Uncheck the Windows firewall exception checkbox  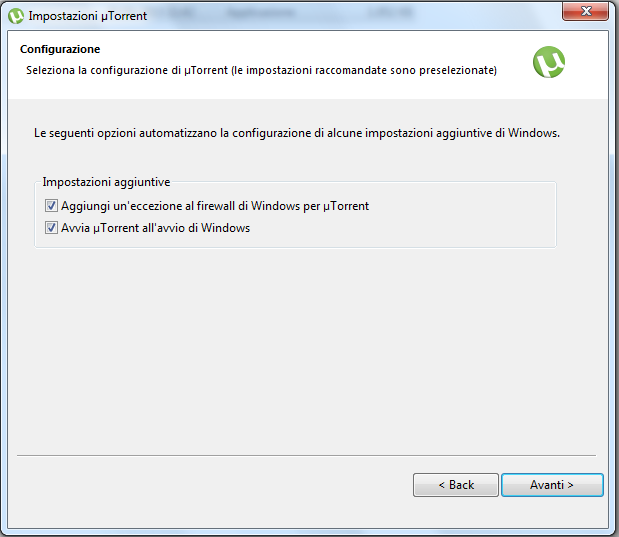(x=51, y=206)
